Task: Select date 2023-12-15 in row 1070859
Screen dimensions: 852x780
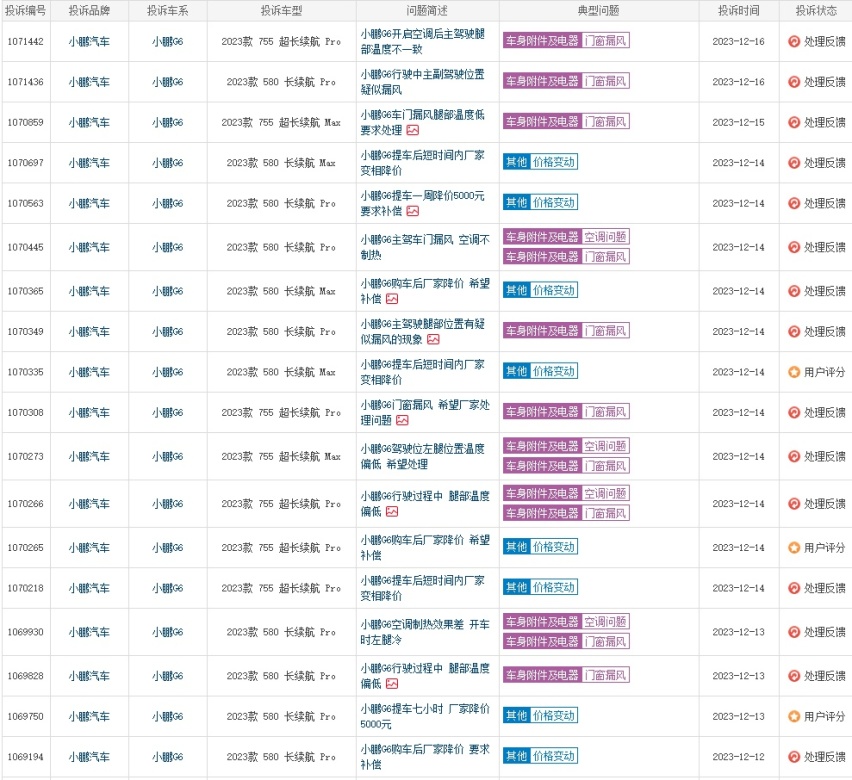Action: pyautogui.click(x=738, y=122)
